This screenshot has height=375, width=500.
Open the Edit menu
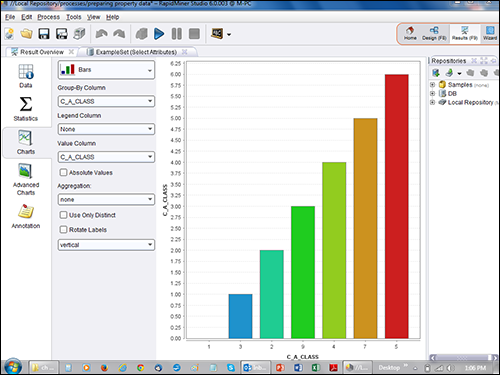pos(27,17)
